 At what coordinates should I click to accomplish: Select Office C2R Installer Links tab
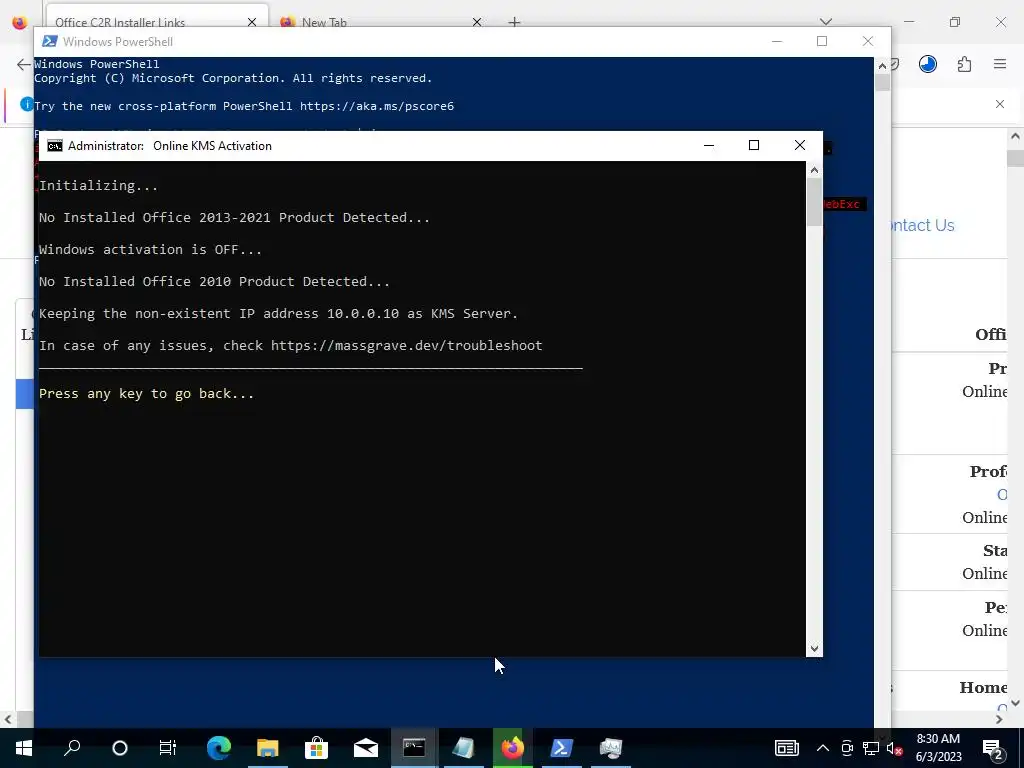pos(121,22)
